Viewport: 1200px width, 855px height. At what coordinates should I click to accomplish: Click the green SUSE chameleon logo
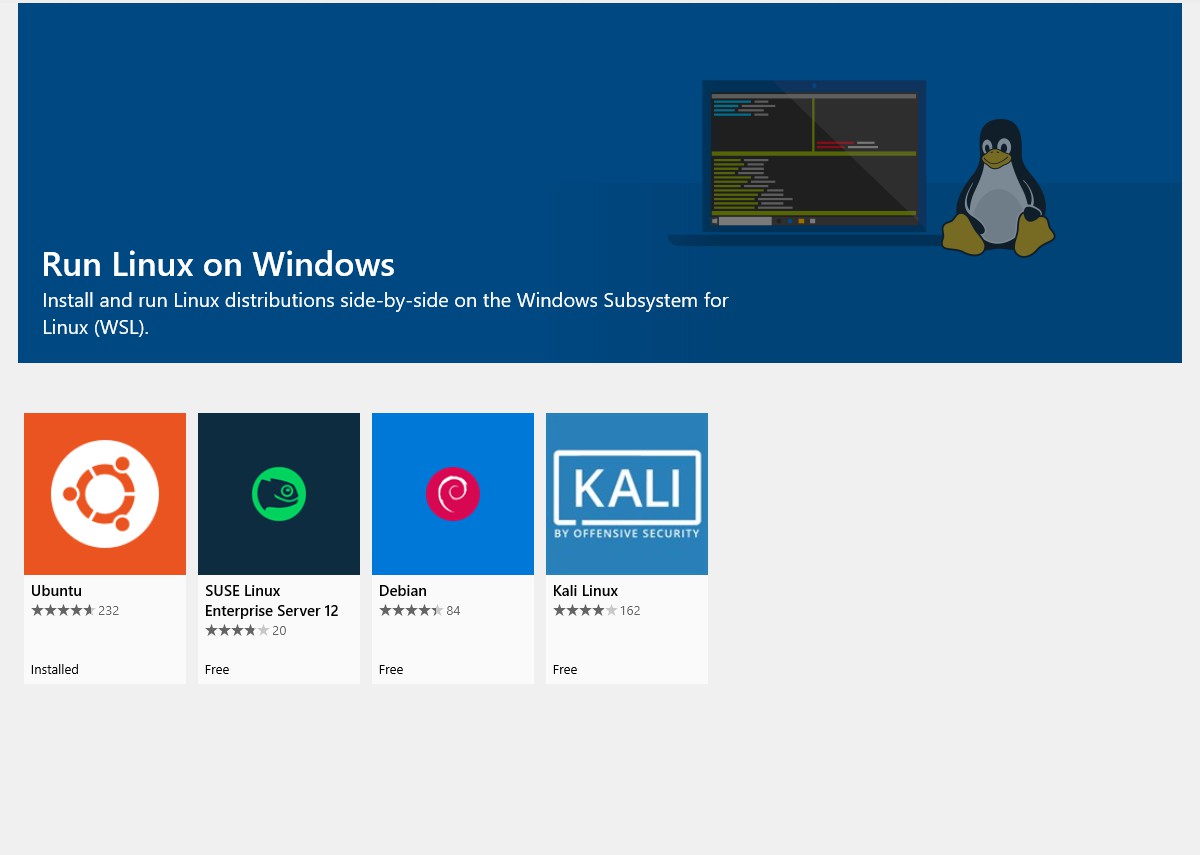279,494
